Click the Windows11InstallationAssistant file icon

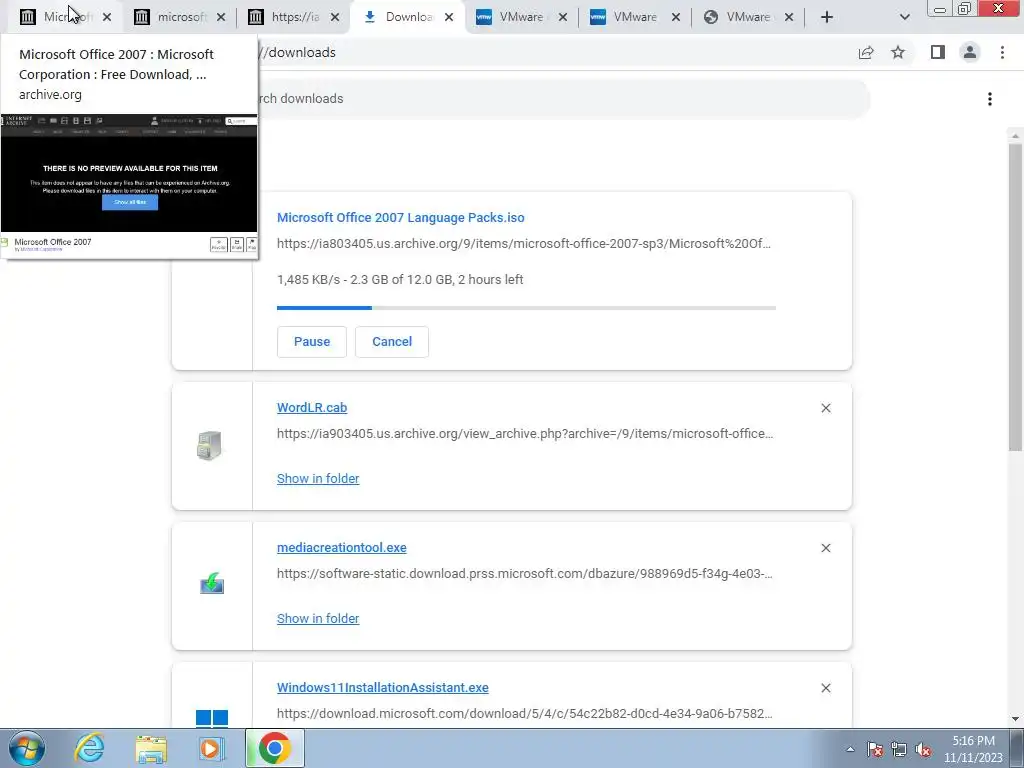pyautogui.click(x=212, y=718)
